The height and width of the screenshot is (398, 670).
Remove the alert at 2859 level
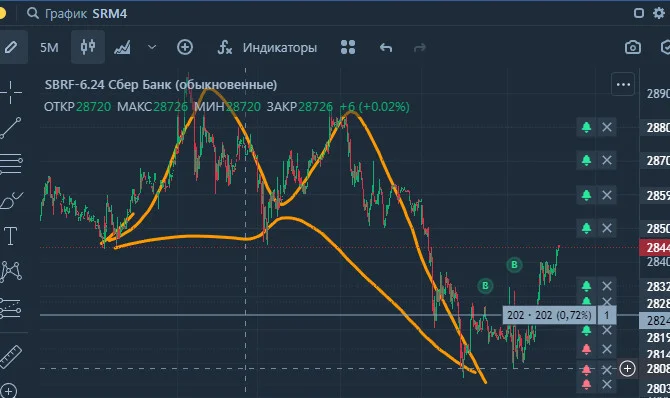click(607, 195)
